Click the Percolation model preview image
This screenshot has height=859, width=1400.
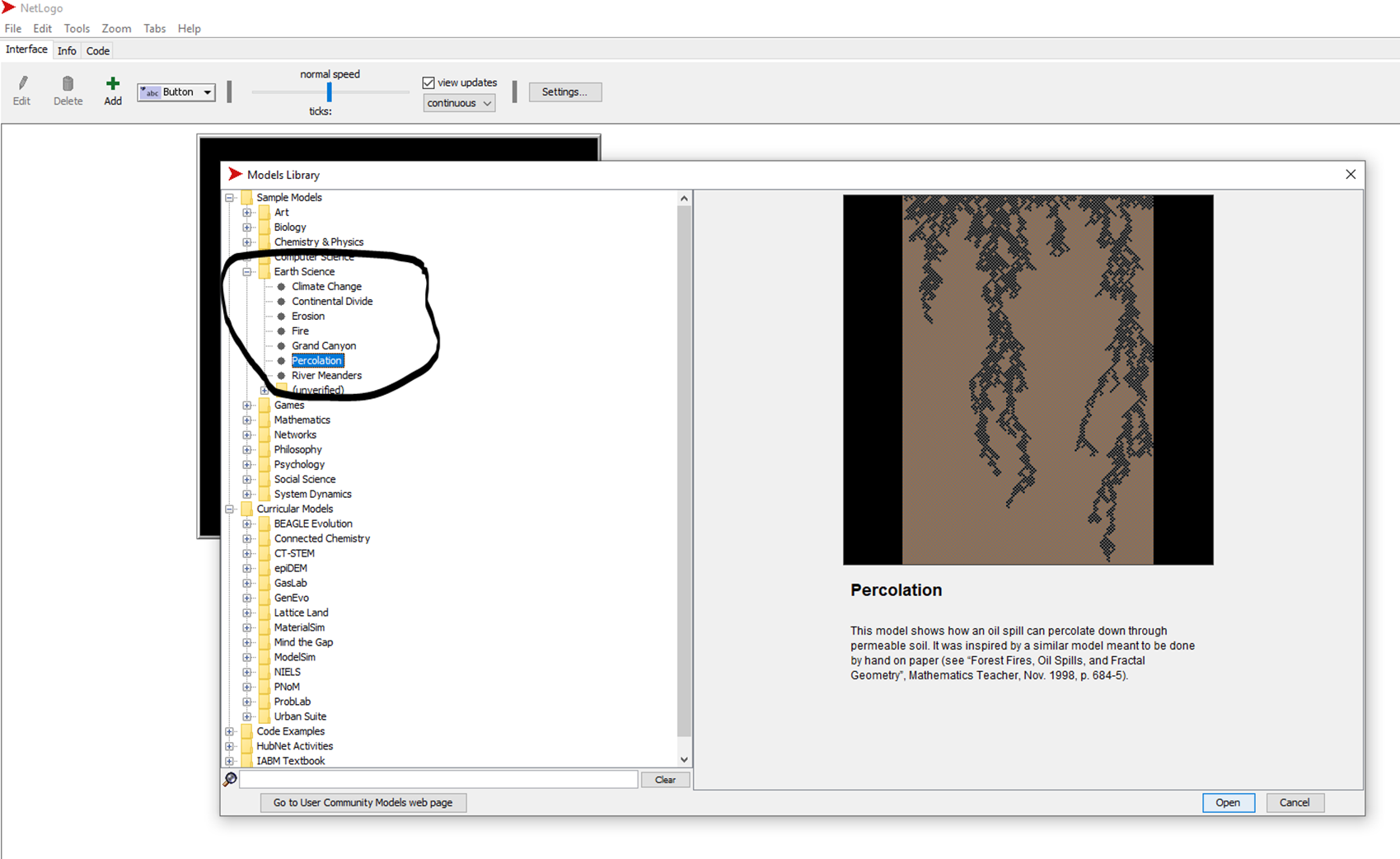coord(1028,380)
